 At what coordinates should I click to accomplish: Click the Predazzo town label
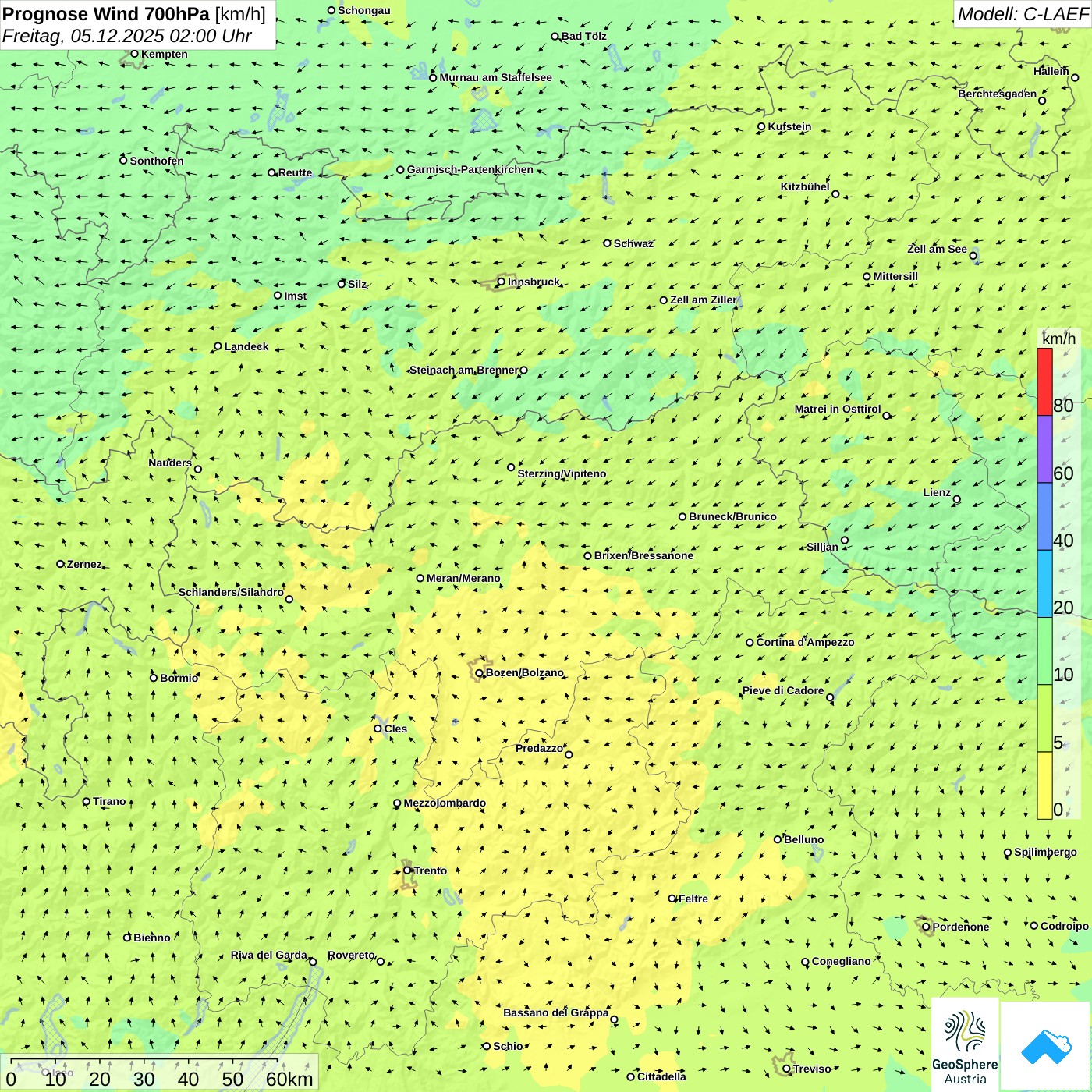[x=539, y=748]
